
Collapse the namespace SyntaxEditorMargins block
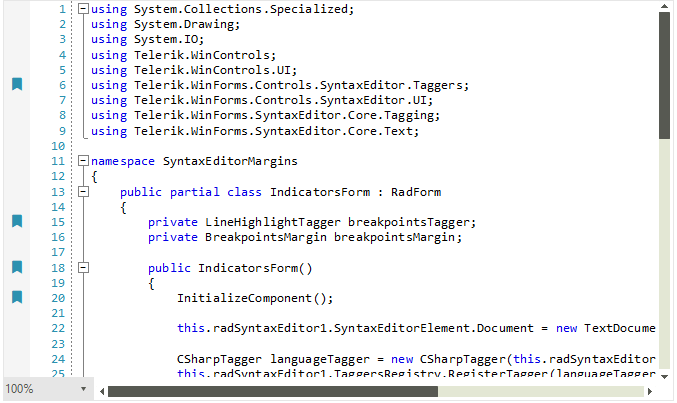pos(83,161)
